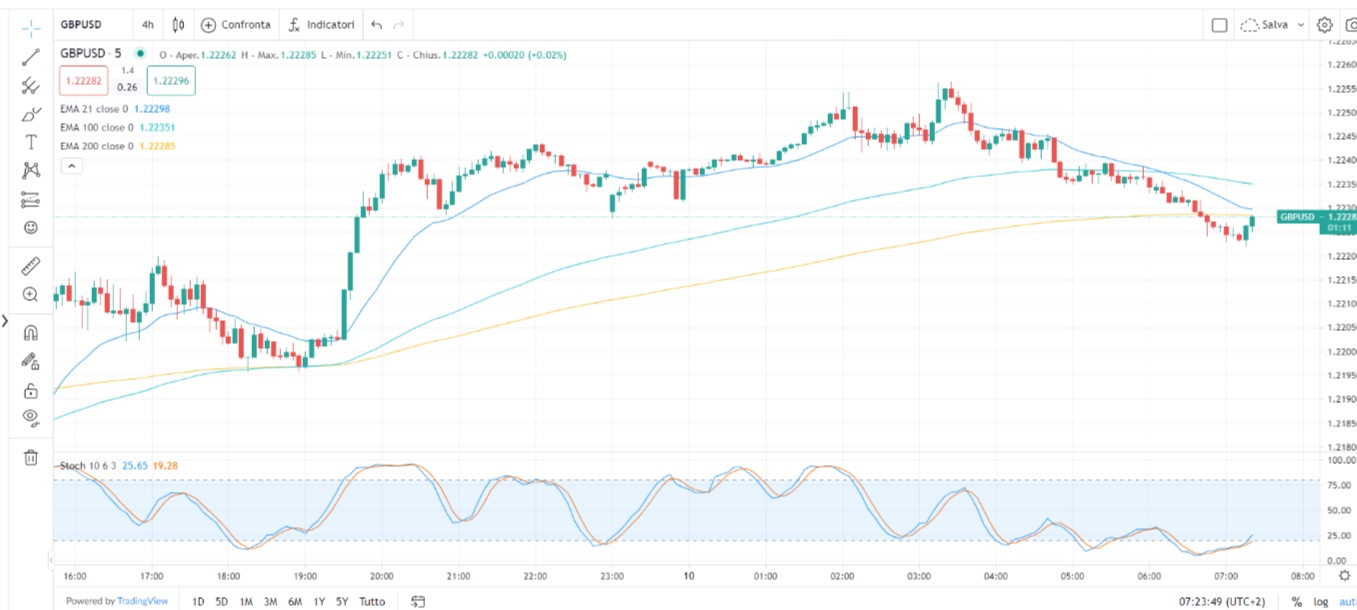Select the 5Y date range
This screenshot has width=1357, height=610.
tap(343, 601)
